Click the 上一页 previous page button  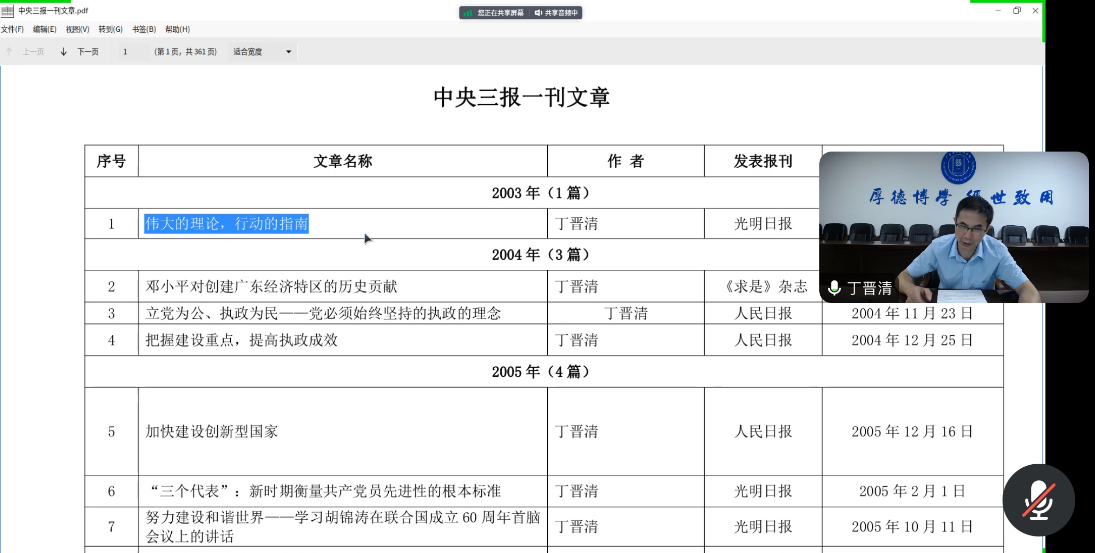click(x=33, y=51)
